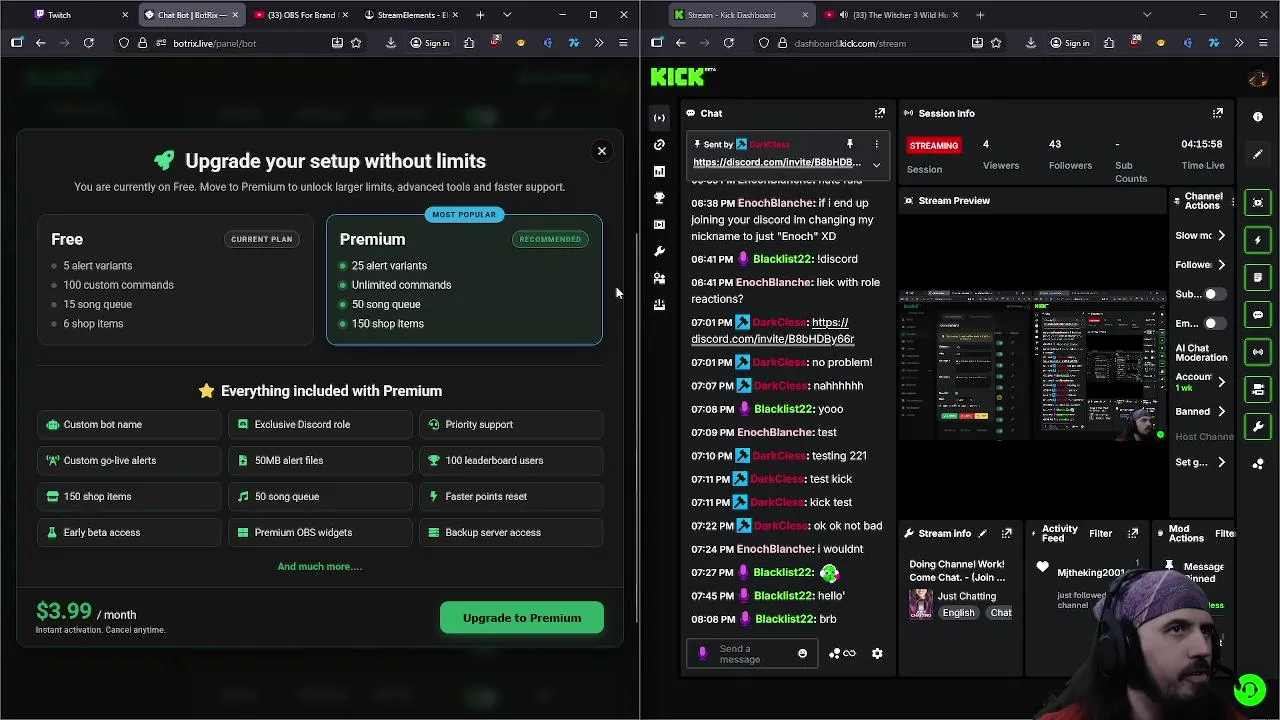Screen dimensions: 1280x720
Task: Pop out the Session info panel
Action: point(1218,113)
